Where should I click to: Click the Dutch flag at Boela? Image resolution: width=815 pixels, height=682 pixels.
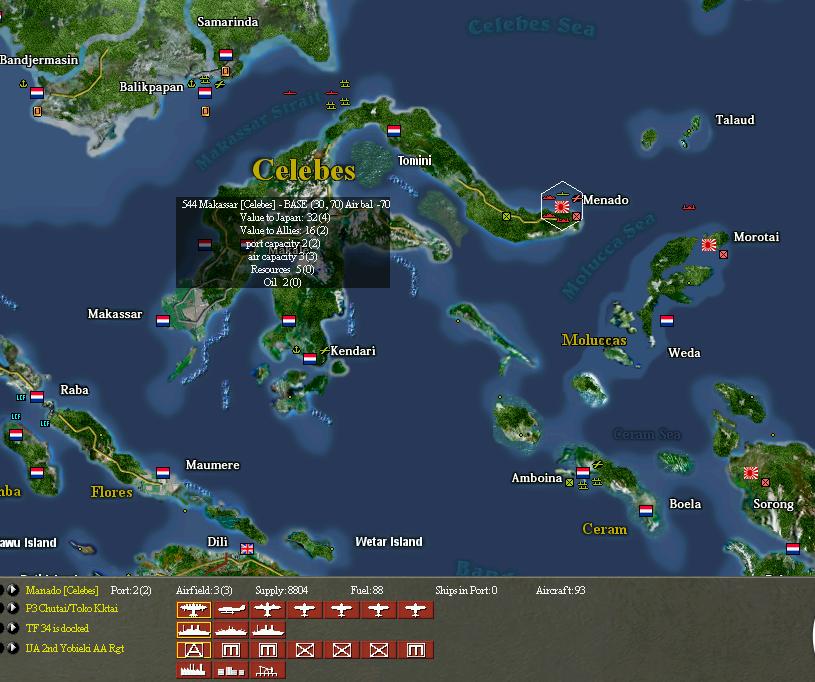pyautogui.click(x=646, y=510)
